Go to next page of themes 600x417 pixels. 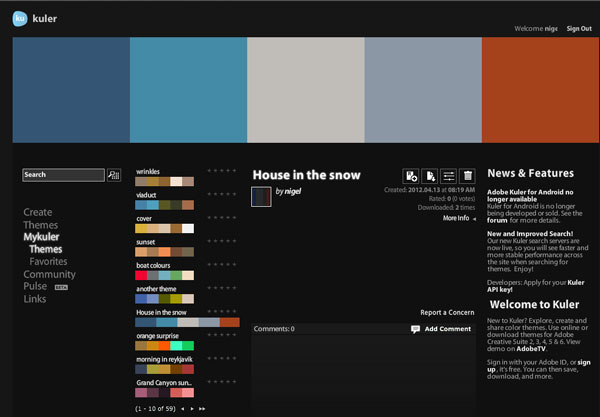pyautogui.click(x=191, y=409)
